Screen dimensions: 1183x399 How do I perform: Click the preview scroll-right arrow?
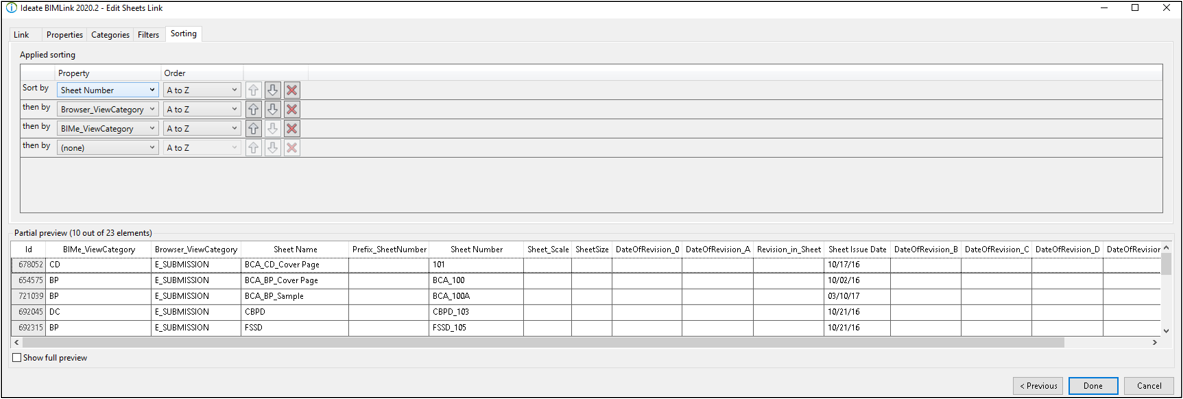tap(1154, 342)
